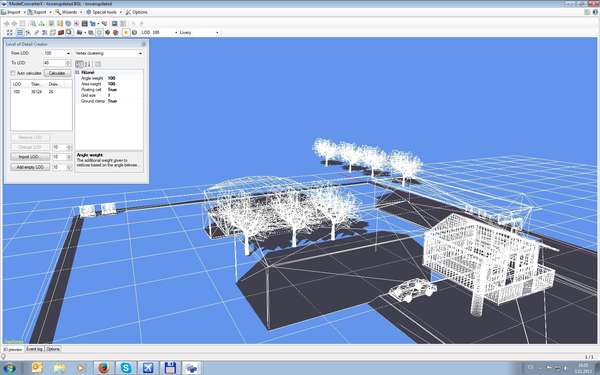Switch to the Event log tab
Viewport: 600px width, 375px height.
(x=34, y=349)
